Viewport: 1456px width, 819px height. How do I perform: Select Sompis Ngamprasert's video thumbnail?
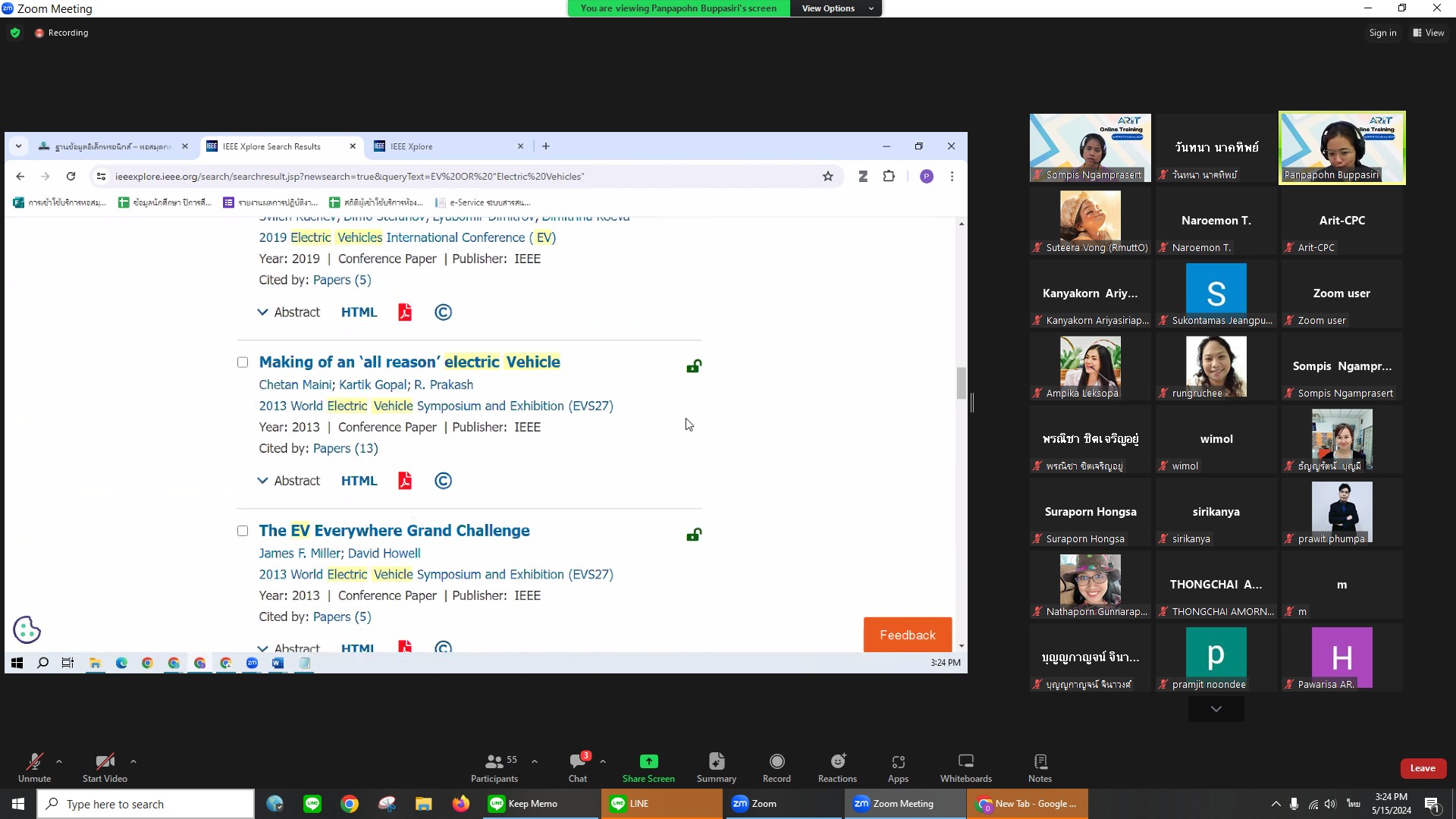pos(1090,148)
